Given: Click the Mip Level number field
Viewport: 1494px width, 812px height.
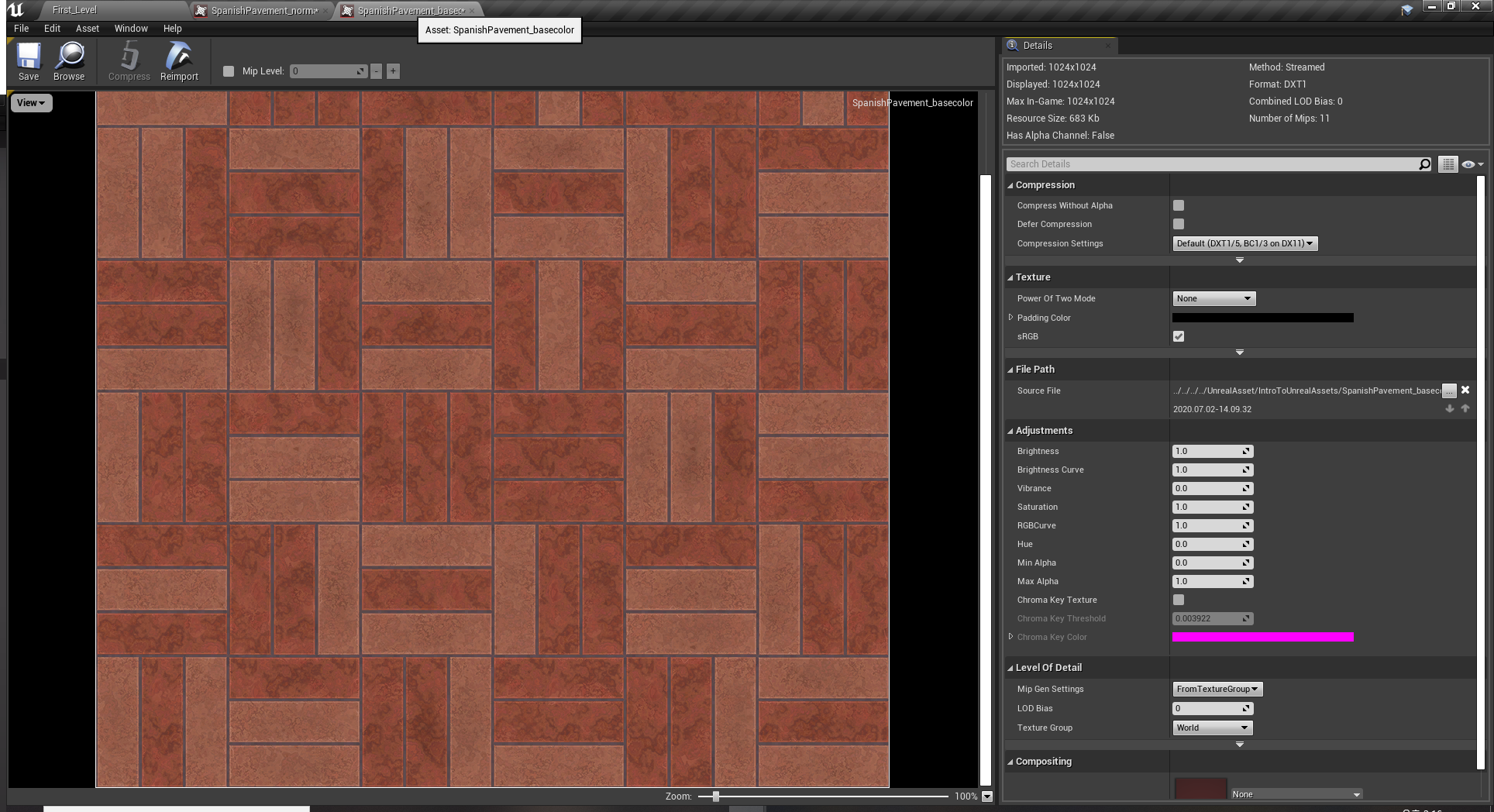Looking at the screenshot, I should coord(329,71).
